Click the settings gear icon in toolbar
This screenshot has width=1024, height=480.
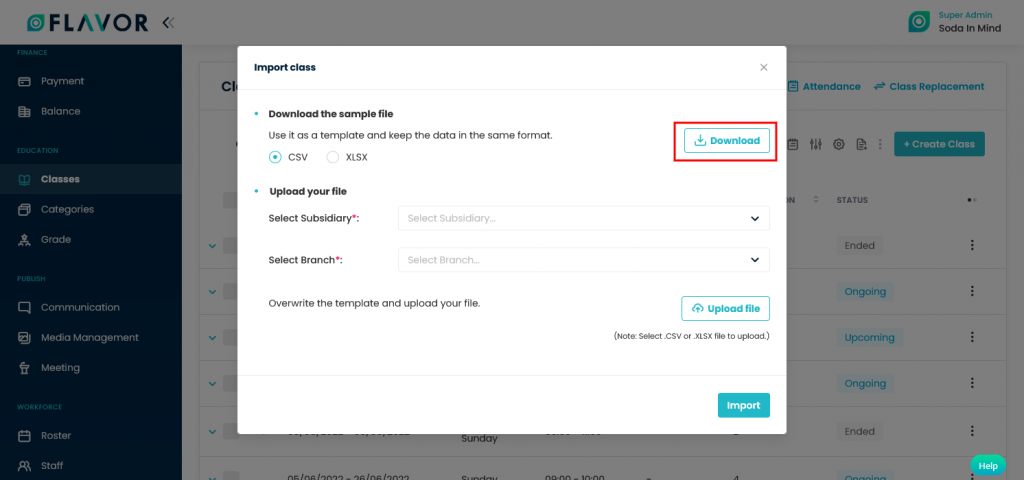[839, 144]
